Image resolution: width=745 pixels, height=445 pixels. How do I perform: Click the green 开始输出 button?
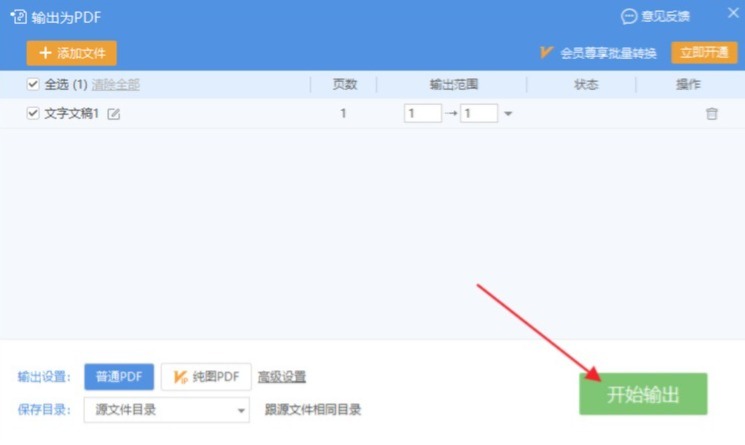point(643,394)
